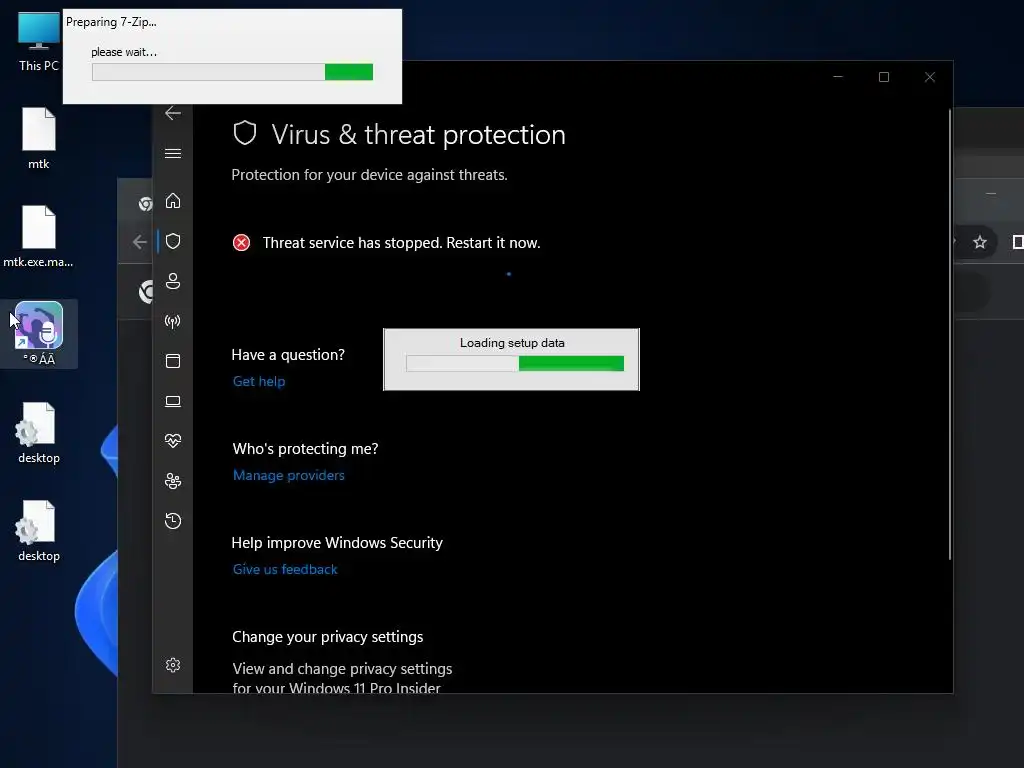Go back with Windows Security back arrow
The height and width of the screenshot is (768, 1024).
pos(172,113)
